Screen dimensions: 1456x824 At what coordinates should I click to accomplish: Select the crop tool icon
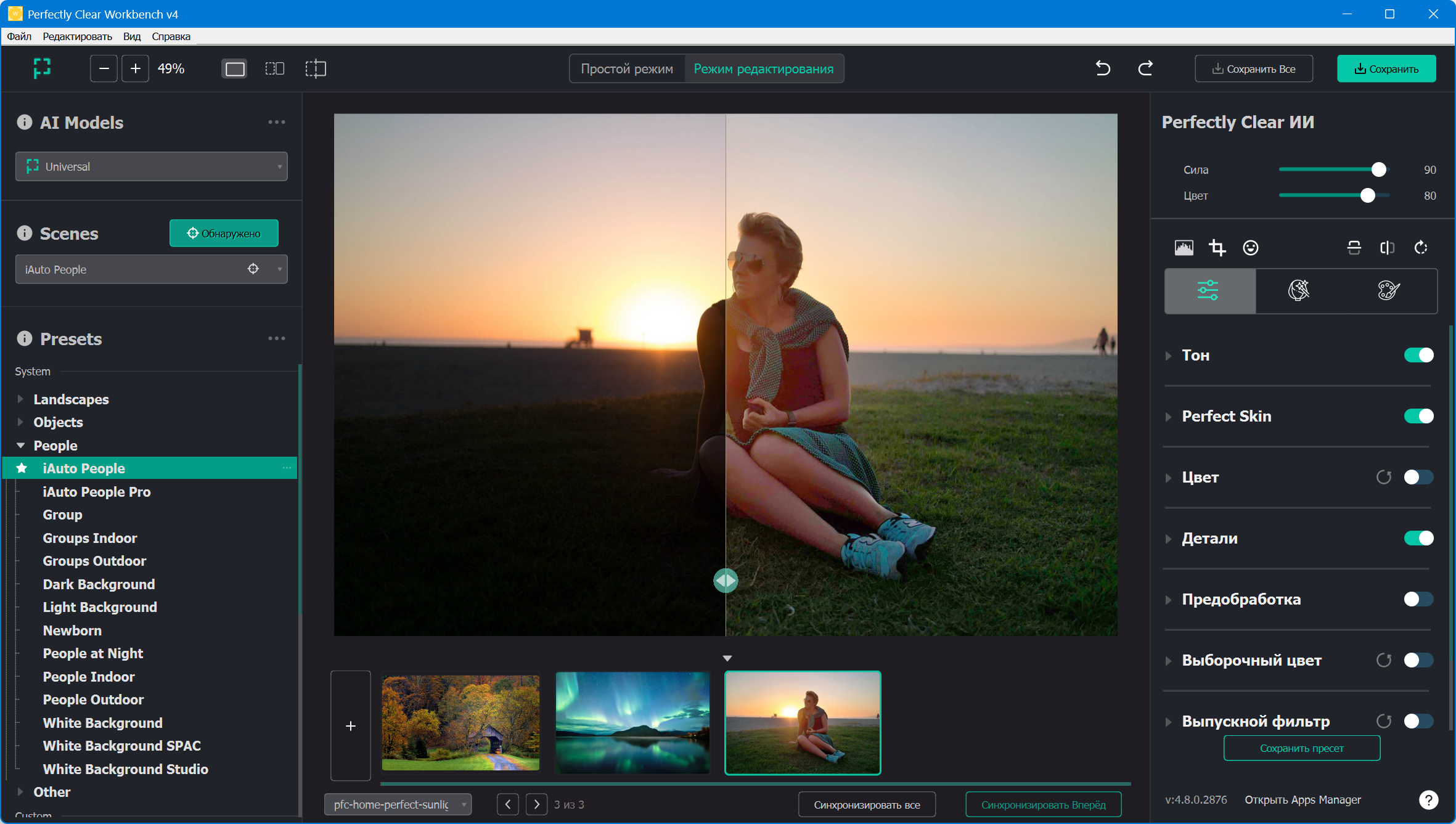(x=1217, y=248)
